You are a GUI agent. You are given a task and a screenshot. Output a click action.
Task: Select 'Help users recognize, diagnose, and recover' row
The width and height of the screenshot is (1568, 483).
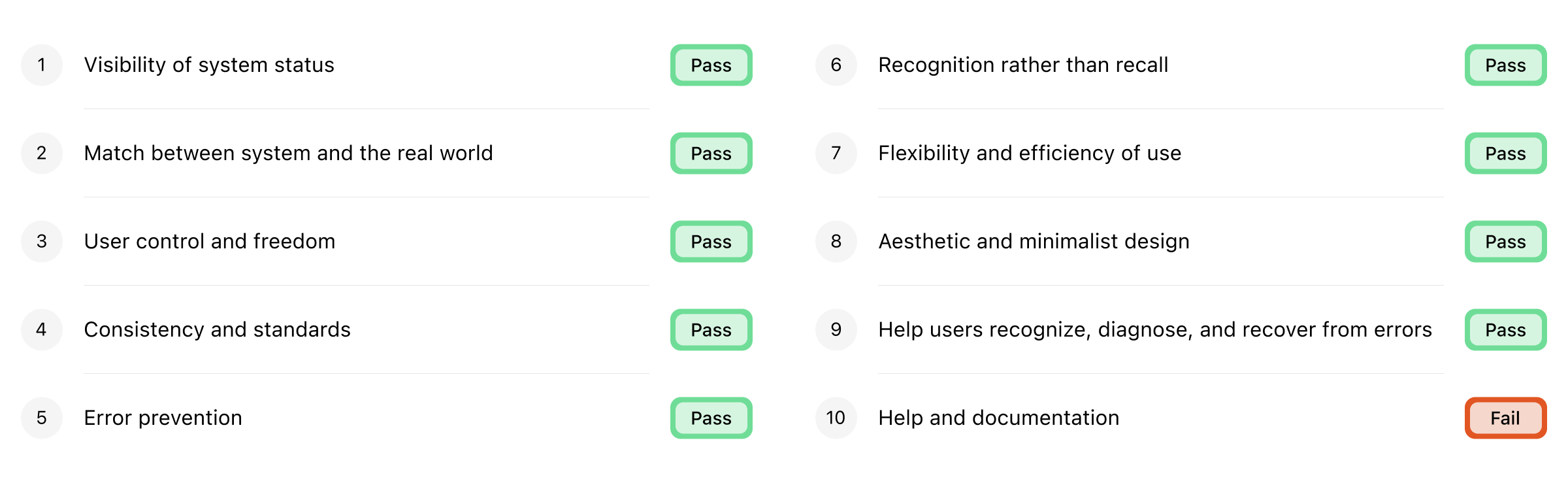[1181, 330]
